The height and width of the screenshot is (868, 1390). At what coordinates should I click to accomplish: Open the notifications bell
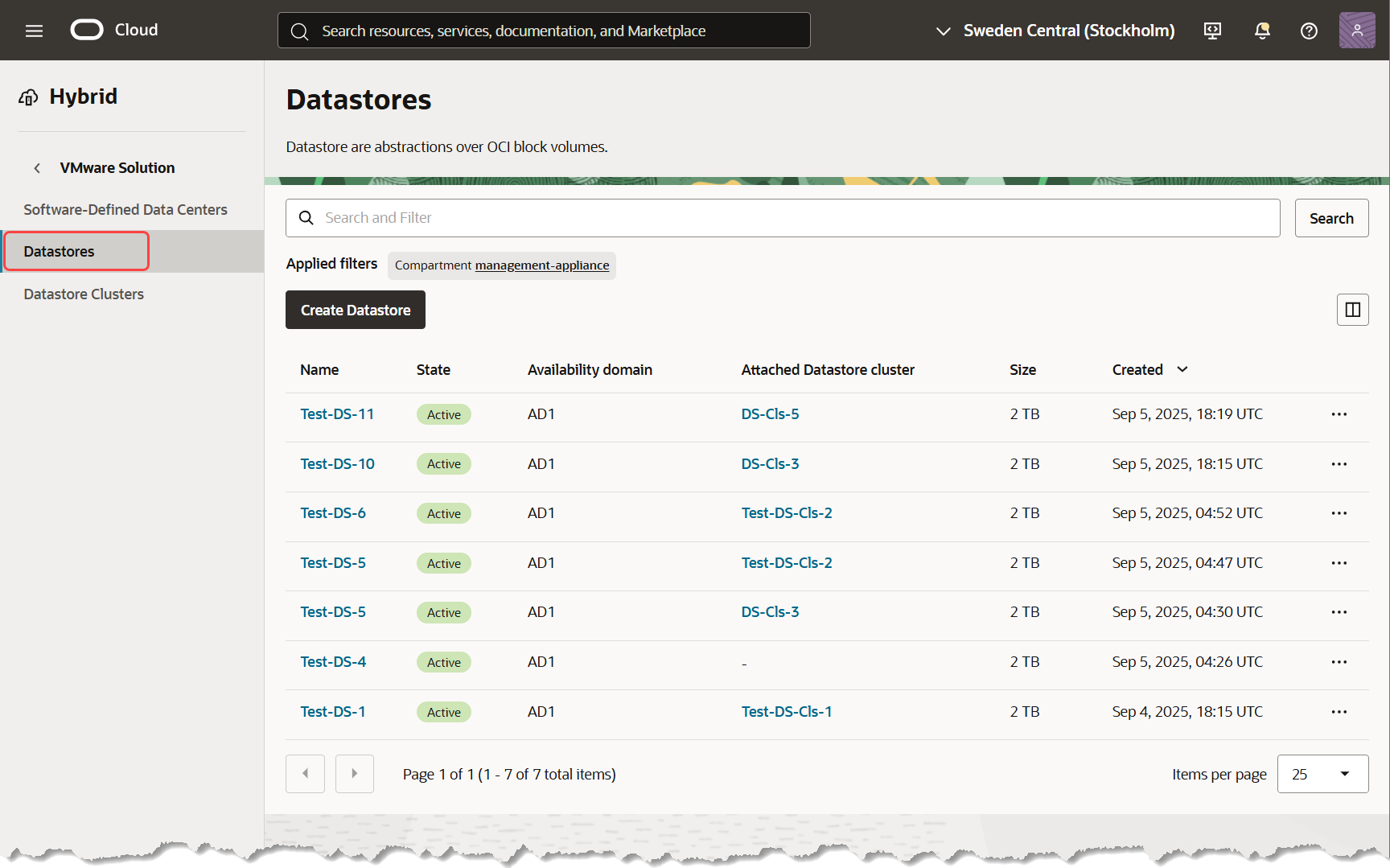pyautogui.click(x=1261, y=31)
